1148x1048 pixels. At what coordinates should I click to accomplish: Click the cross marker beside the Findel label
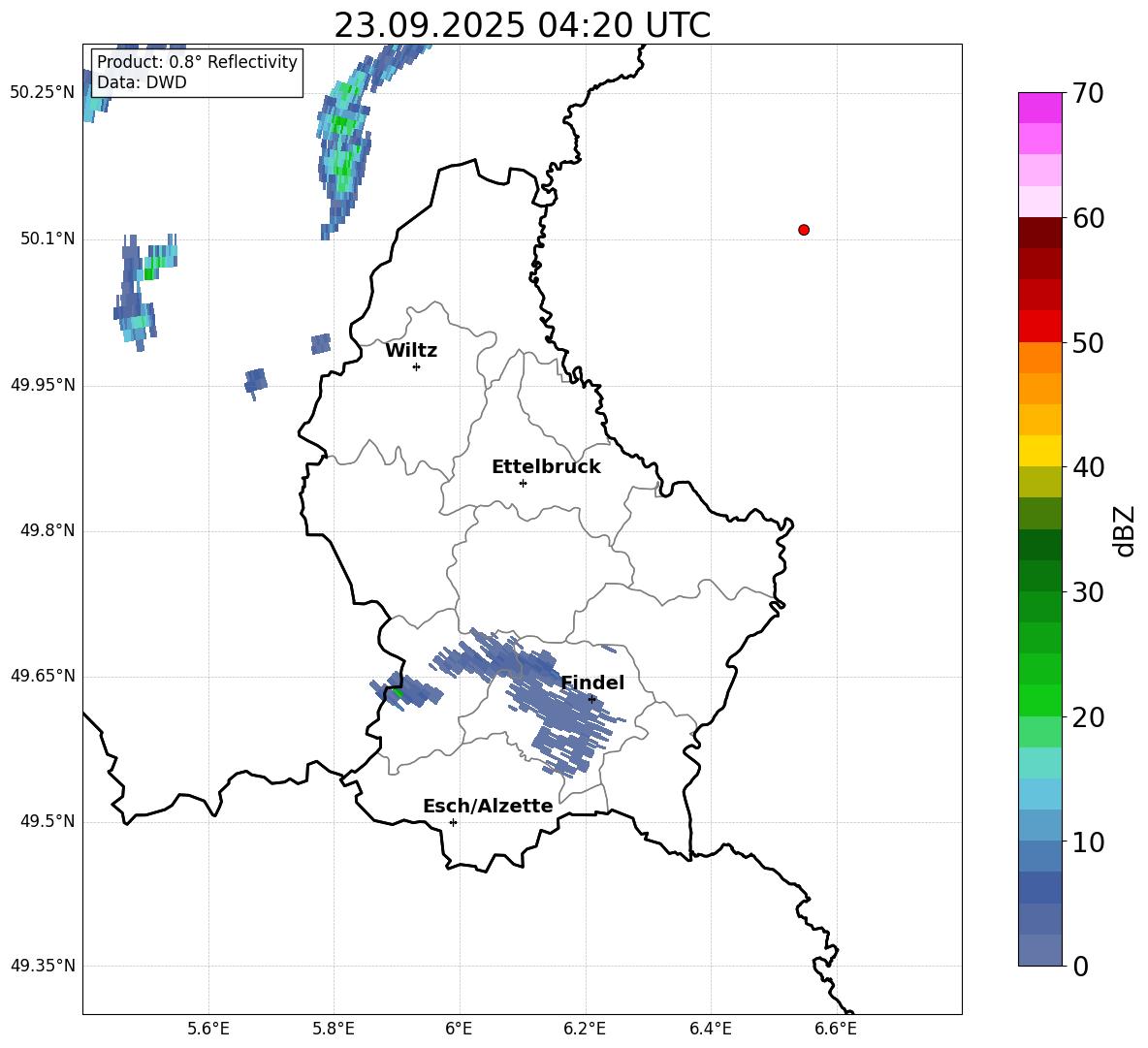click(591, 699)
